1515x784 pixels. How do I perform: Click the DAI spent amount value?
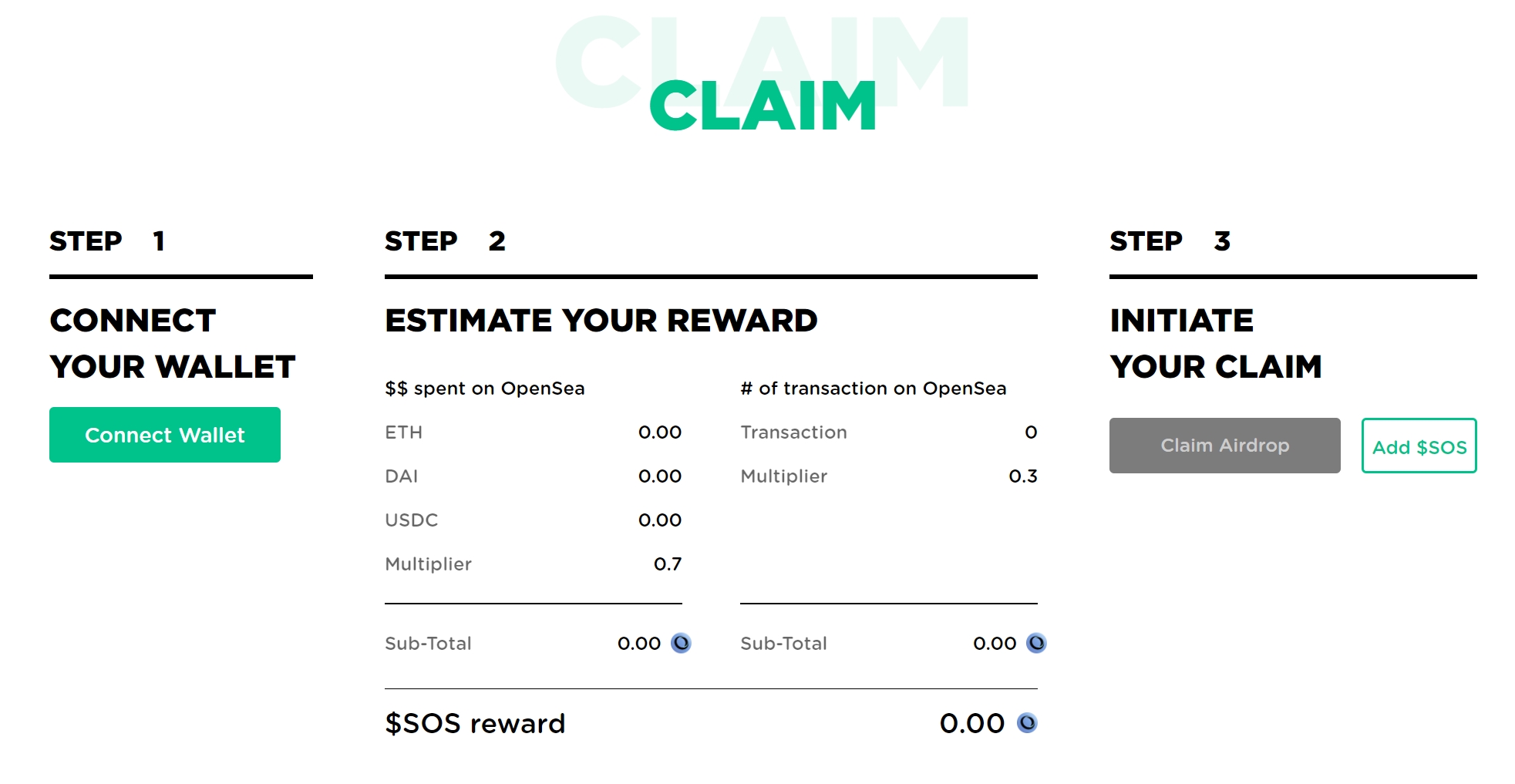pyautogui.click(x=659, y=476)
